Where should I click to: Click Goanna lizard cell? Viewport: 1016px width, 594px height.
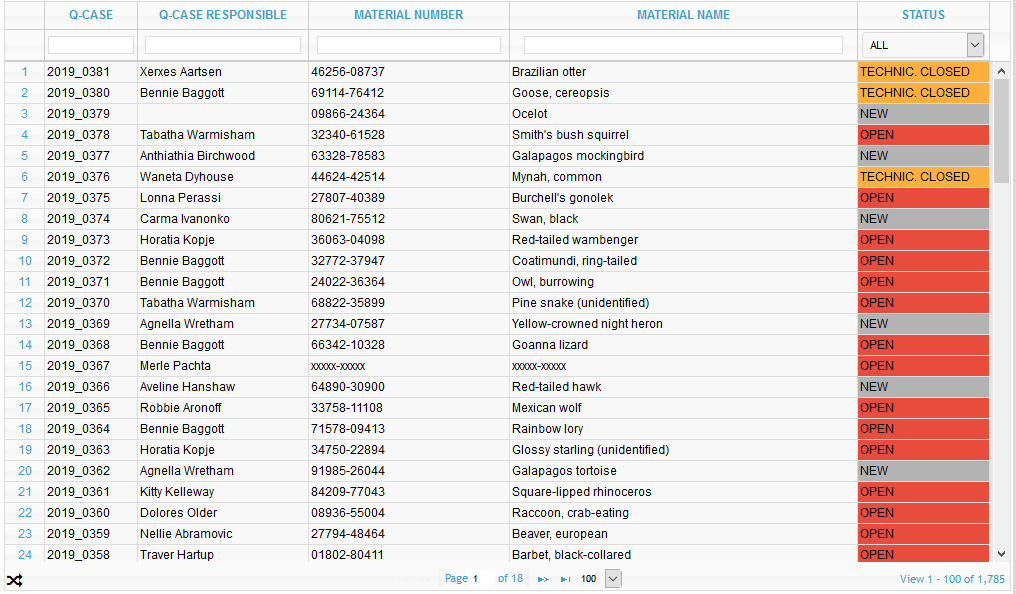click(x=684, y=345)
